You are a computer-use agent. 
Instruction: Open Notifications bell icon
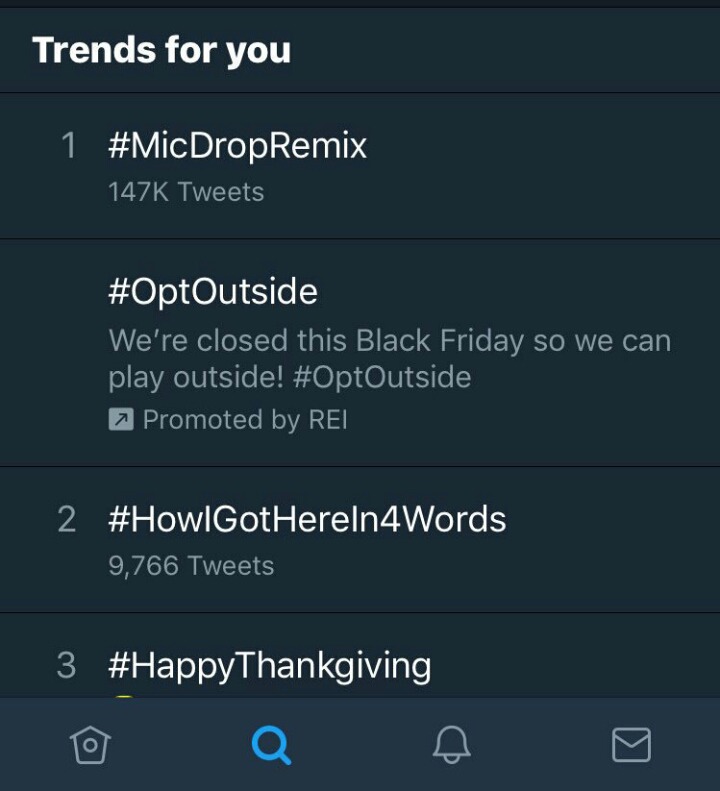452,745
